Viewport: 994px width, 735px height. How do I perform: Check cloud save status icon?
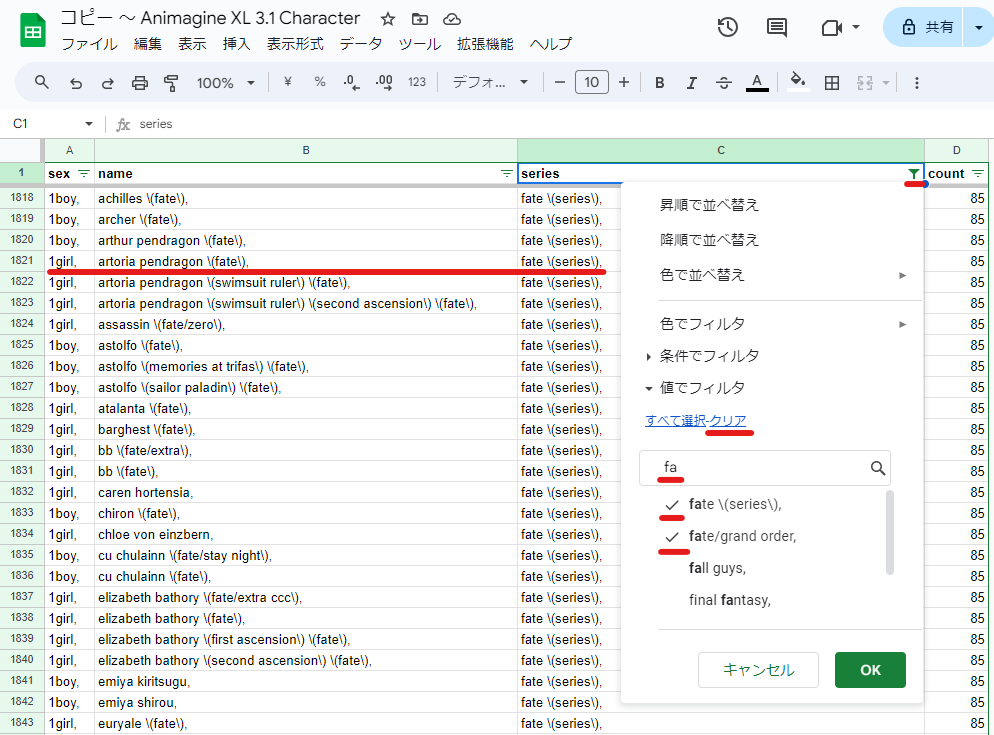click(451, 19)
